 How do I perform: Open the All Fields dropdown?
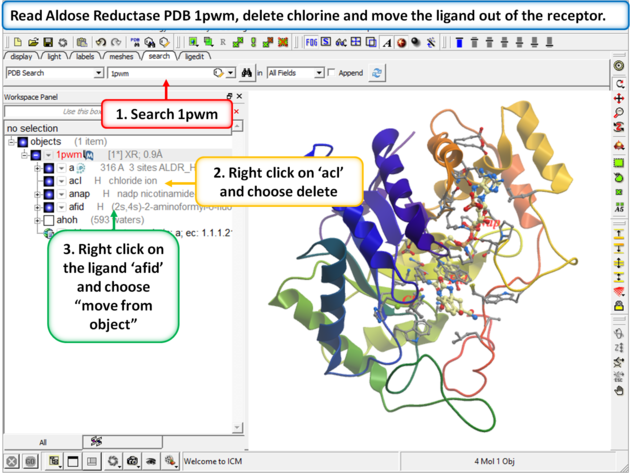(319, 73)
